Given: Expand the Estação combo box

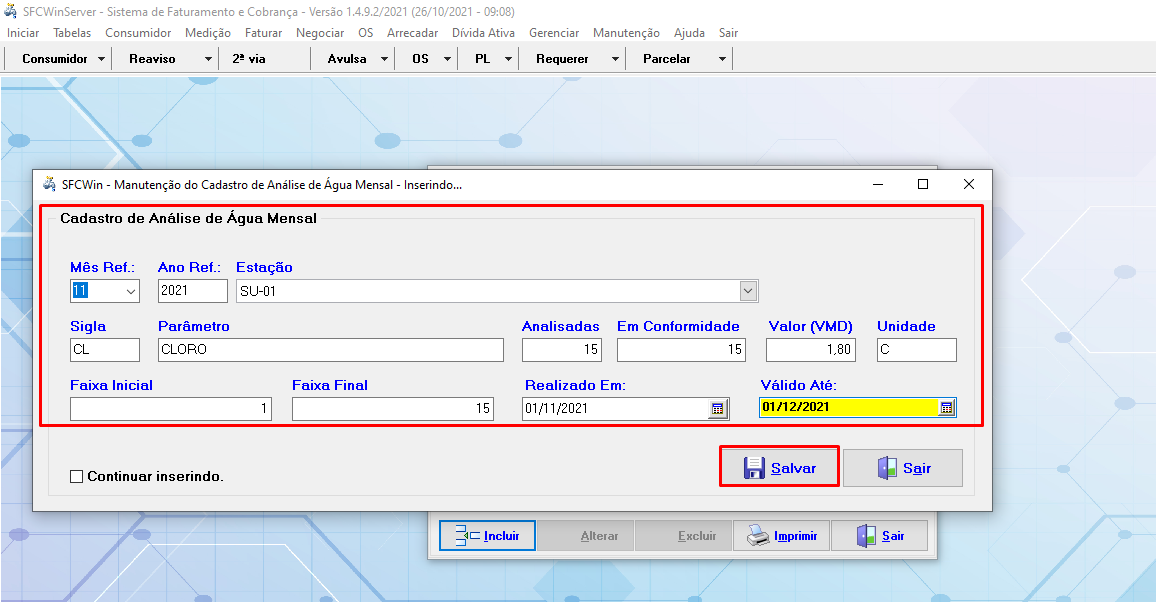Looking at the screenshot, I should click(748, 291).
